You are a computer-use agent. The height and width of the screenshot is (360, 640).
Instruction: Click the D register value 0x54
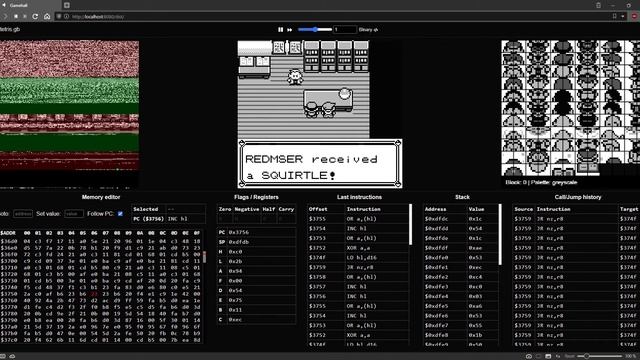[x=235, y=291]
